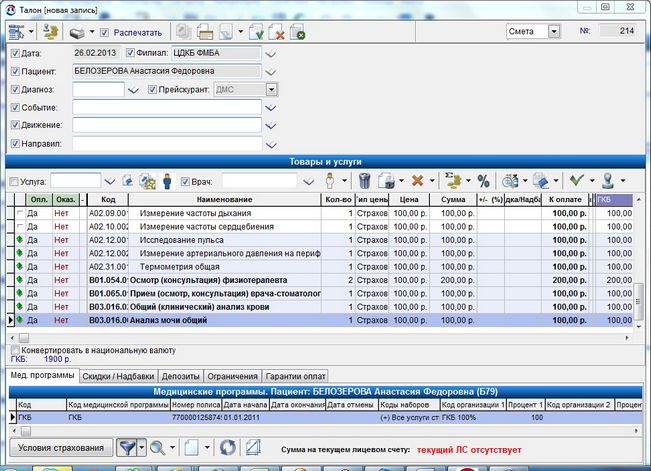Click the Цена column header
This screenshot has width=651, height=471.
coord(409,200)
